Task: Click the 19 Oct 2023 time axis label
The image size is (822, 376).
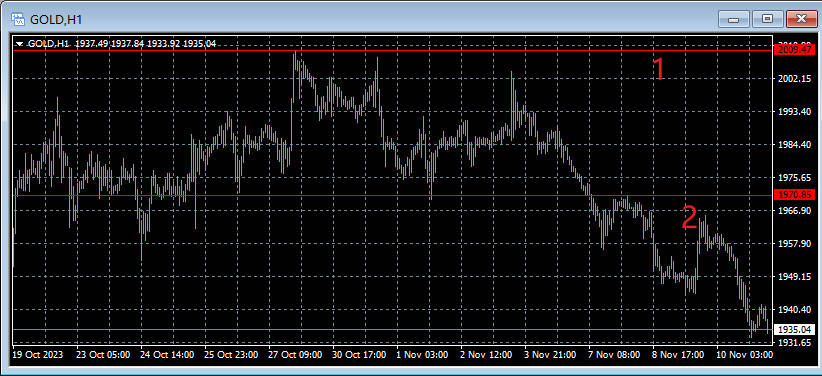Action: (38, 355)
